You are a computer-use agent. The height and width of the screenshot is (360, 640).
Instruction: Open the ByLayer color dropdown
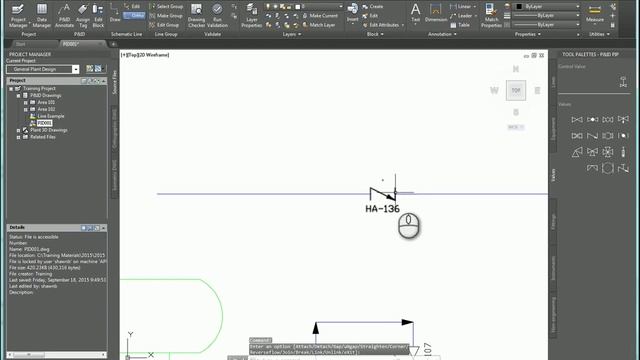(577, 7)
